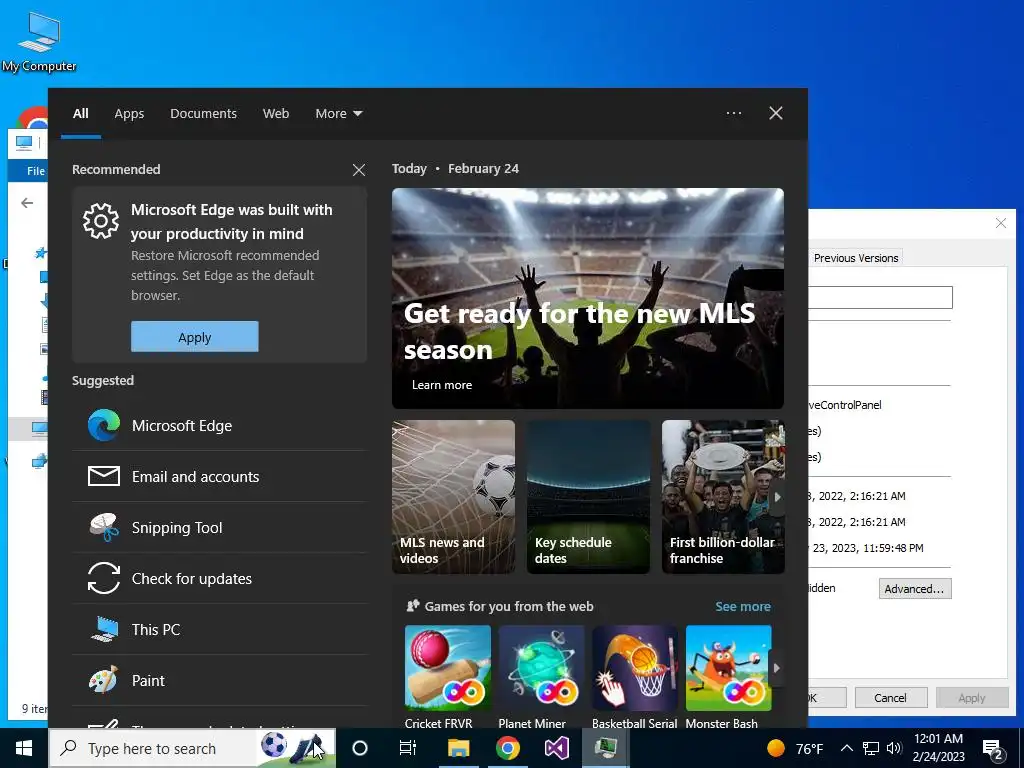Switch to the Web search tab

pos(276,114)
